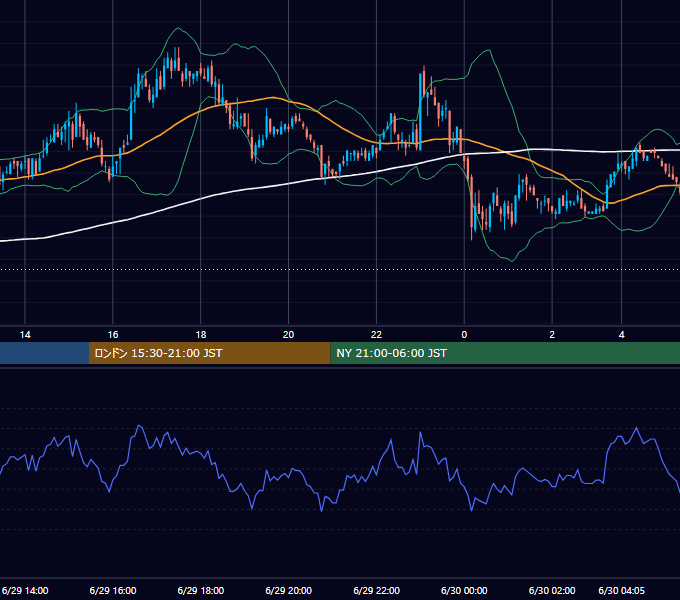Click the 6/29 20:00 date label
The width and height of the screenshot is (680, 600).
coord(288,590)
